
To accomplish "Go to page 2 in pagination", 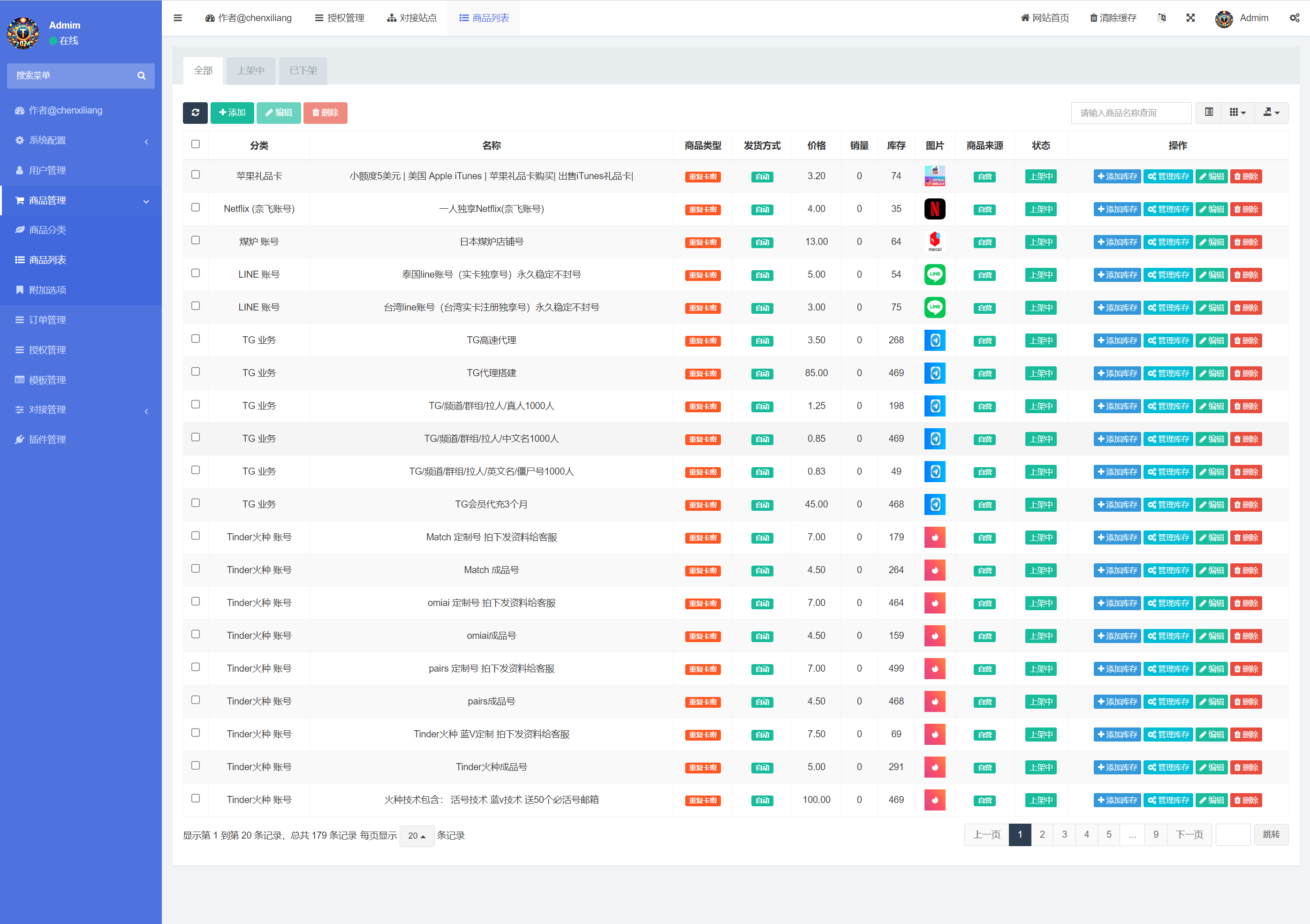I will [x=1042, y=834].
